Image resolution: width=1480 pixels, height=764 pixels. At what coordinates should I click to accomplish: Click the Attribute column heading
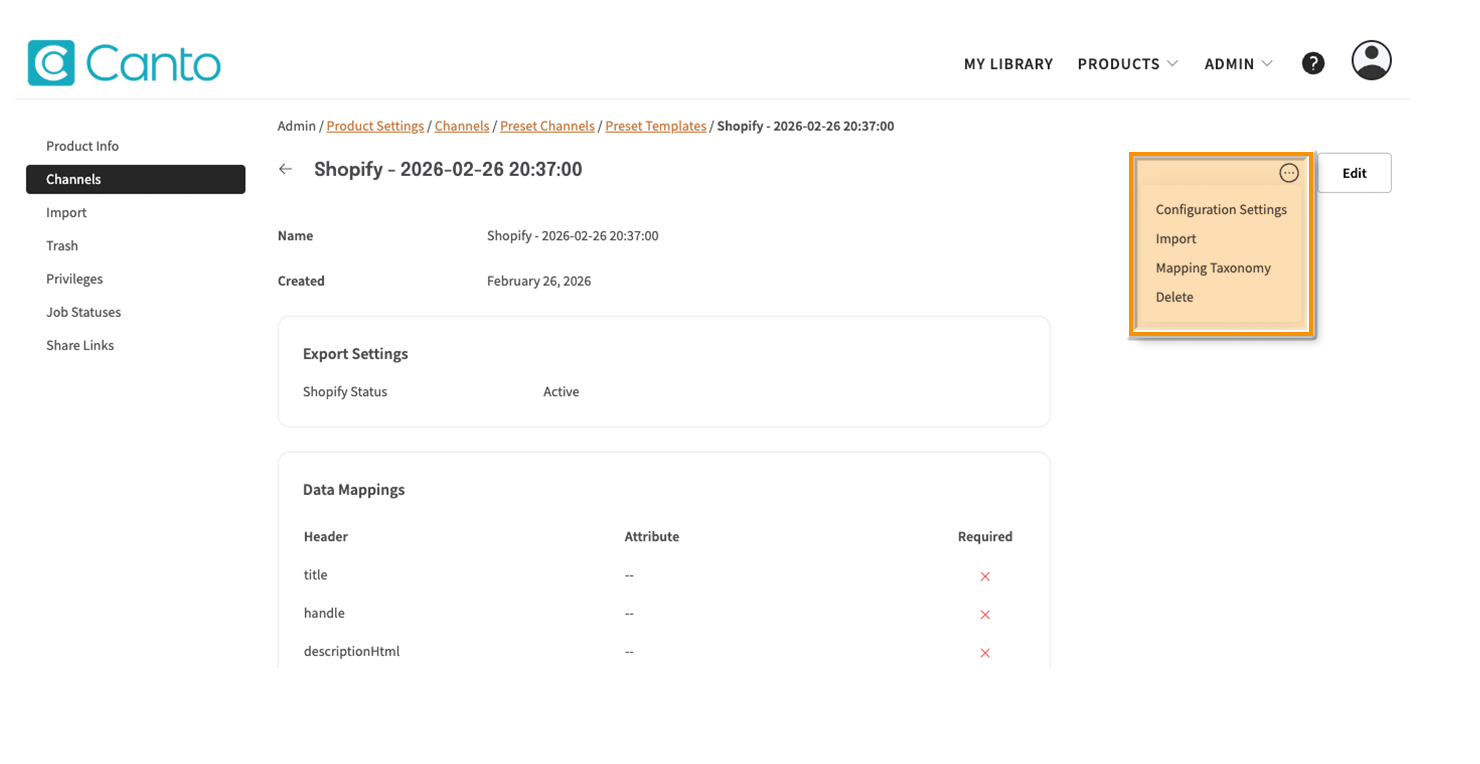[x=652, y=537]
